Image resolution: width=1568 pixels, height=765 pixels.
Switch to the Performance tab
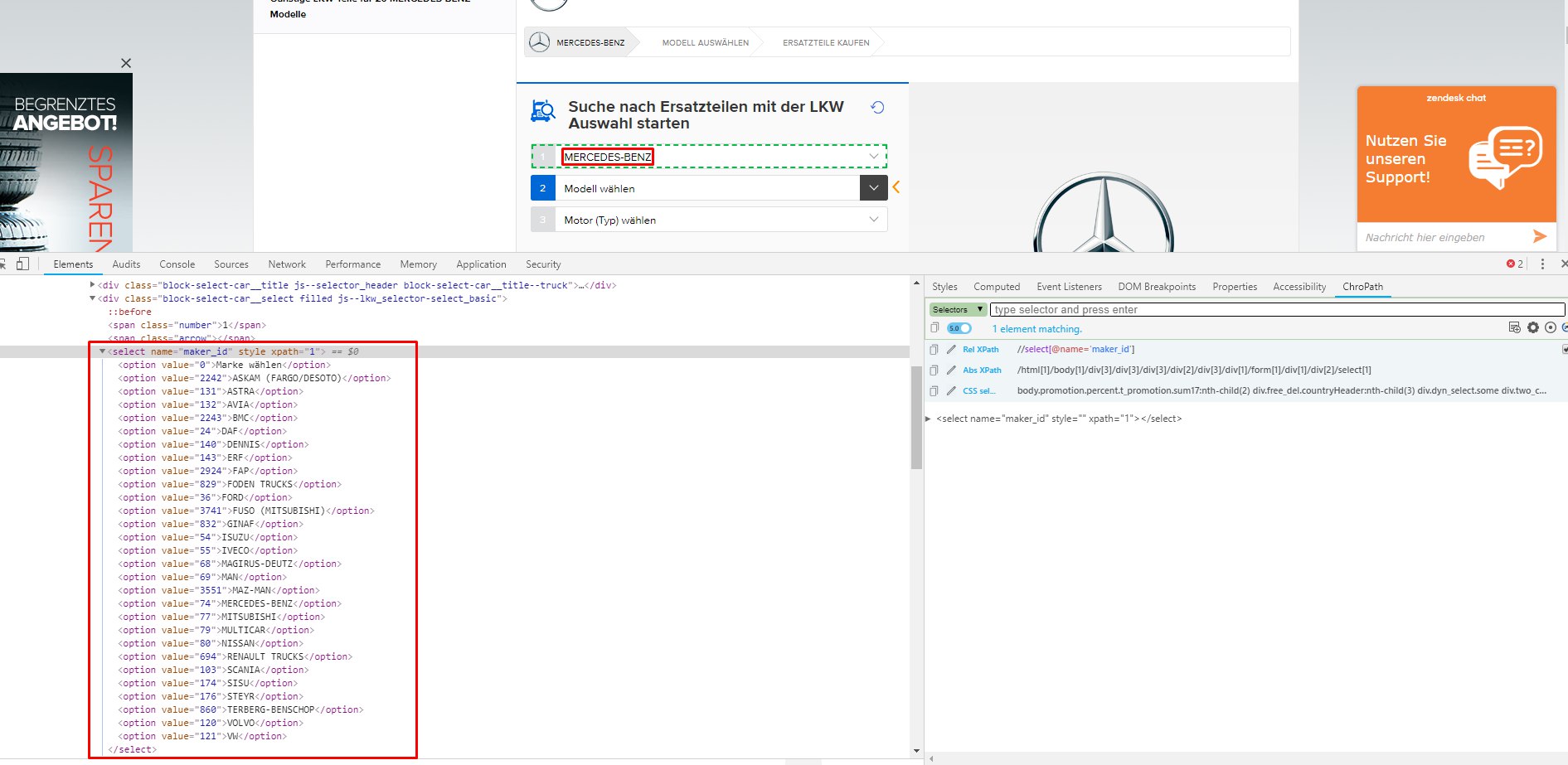click(x=353, y=264)
